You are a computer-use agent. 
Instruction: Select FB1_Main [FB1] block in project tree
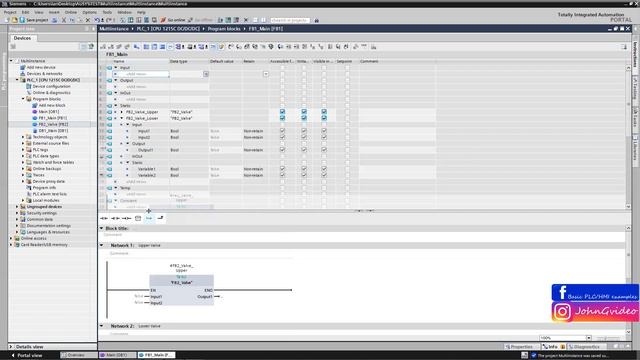[52, 118]
